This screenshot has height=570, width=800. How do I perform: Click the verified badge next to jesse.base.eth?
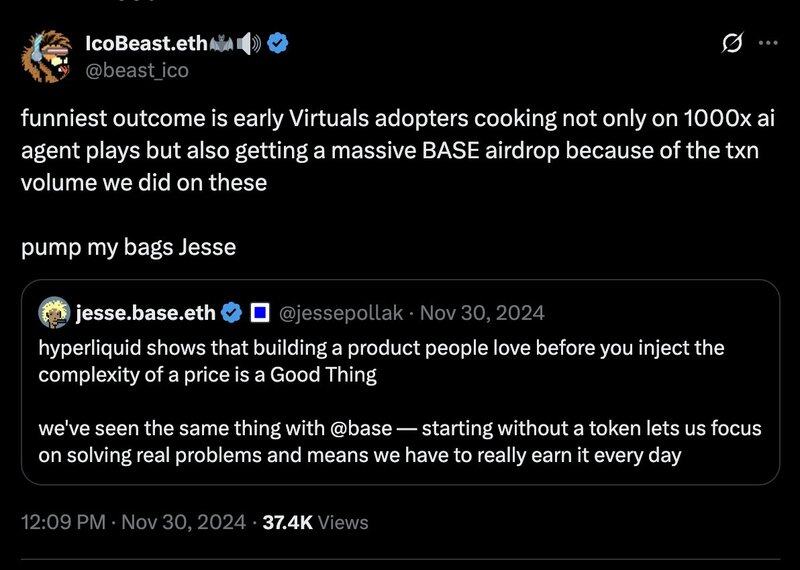[x=232, y=312]
